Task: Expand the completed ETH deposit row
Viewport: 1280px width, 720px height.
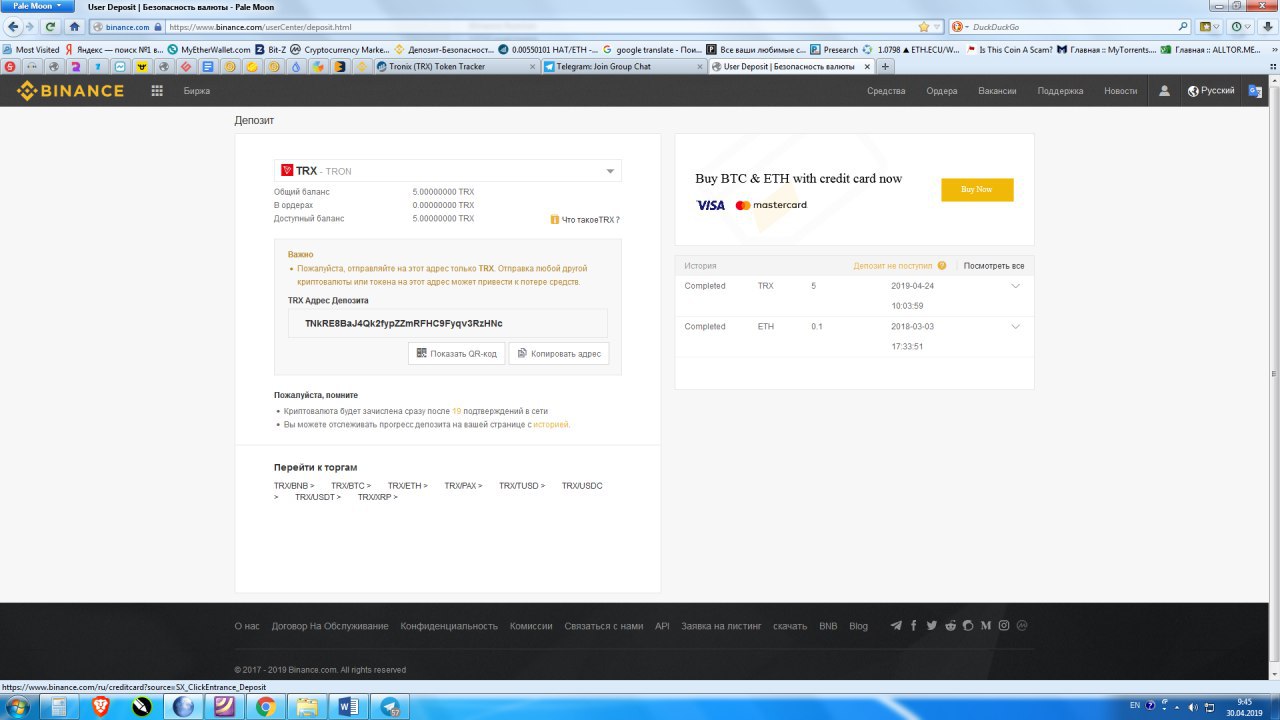Action: click(1016, 327)
